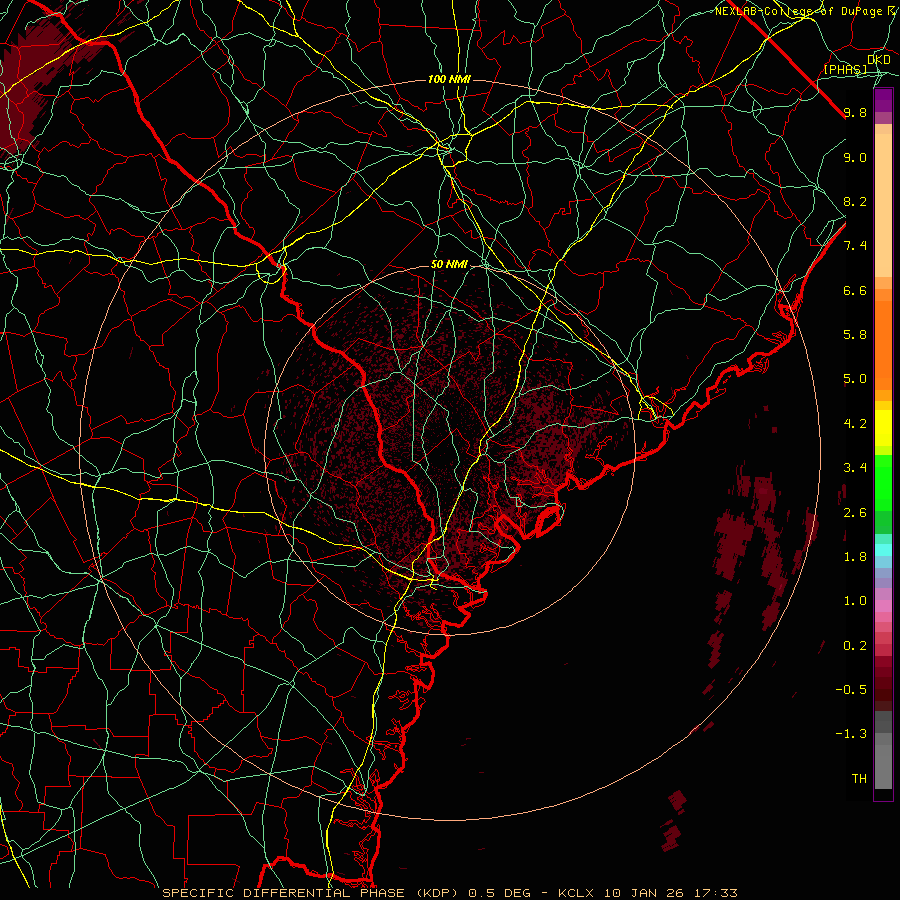The width and height of the screenshot is (900, 900).
Task: Select the pink segment of color bar
Action: click(883, 606)
